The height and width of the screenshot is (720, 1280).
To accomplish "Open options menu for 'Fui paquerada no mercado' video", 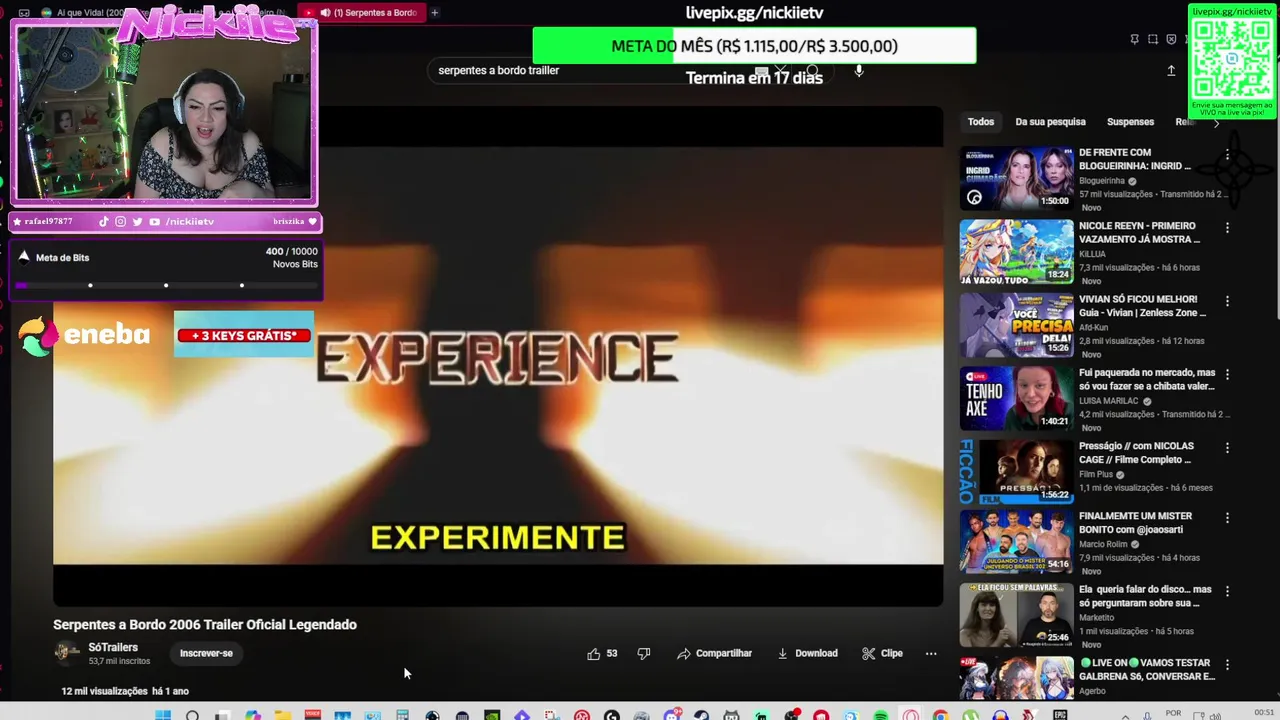I will pos(1227,374).
